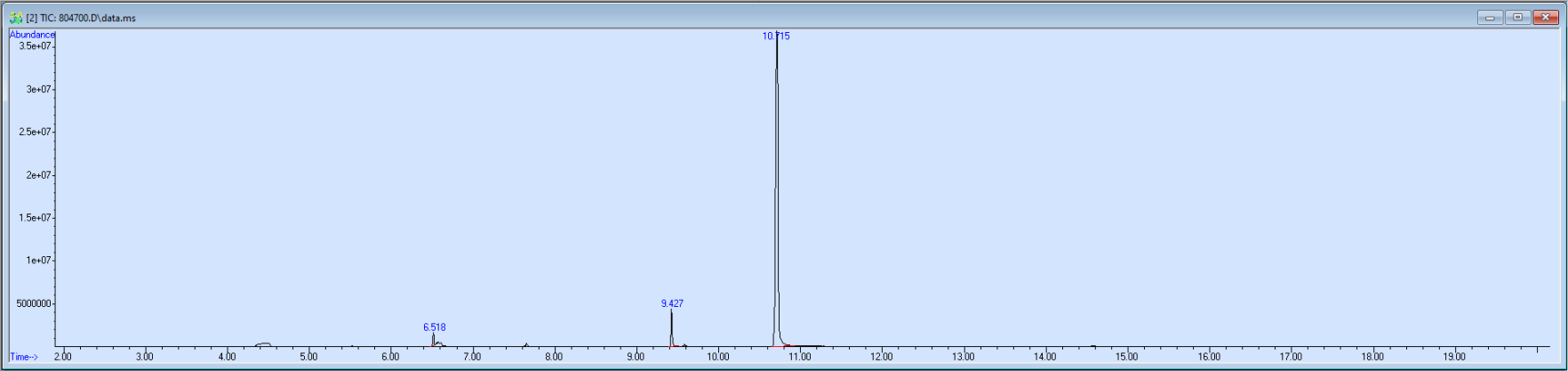This screenshot has width=1568, height=371.
Task: Click the 14.00 time axis tick
Action: 1045,357
